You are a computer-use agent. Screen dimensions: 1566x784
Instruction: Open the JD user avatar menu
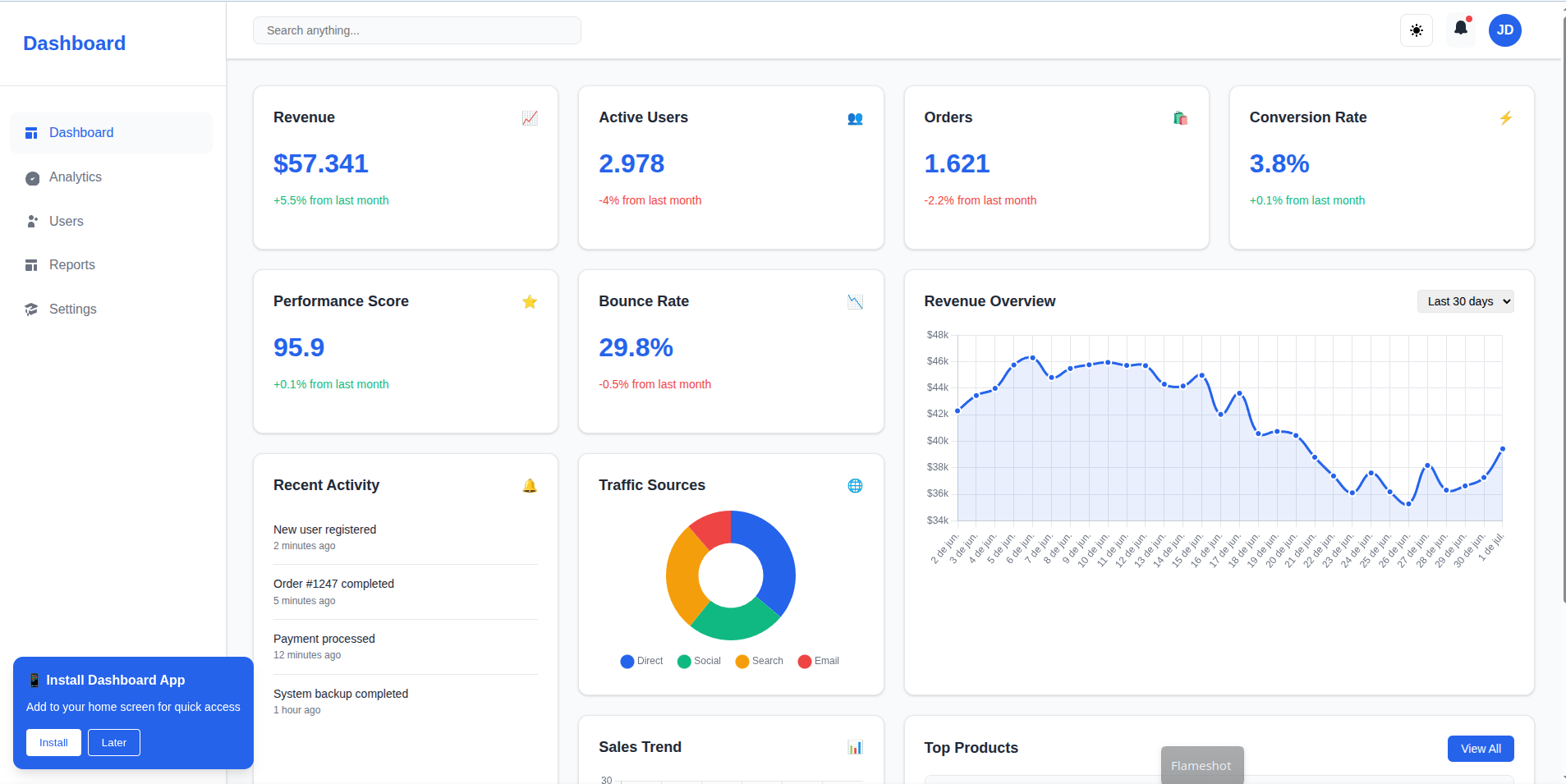(1505, 30)
